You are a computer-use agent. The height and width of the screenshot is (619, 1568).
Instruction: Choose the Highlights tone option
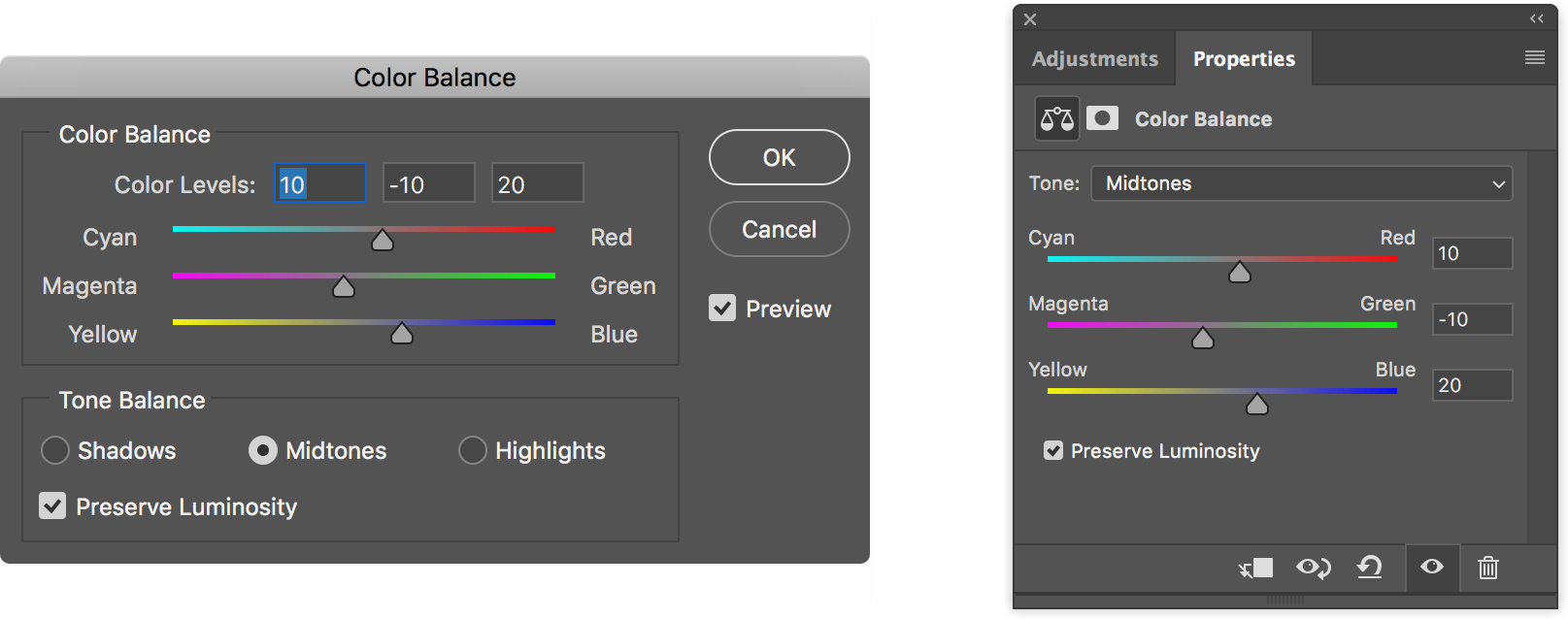(473, 450)
